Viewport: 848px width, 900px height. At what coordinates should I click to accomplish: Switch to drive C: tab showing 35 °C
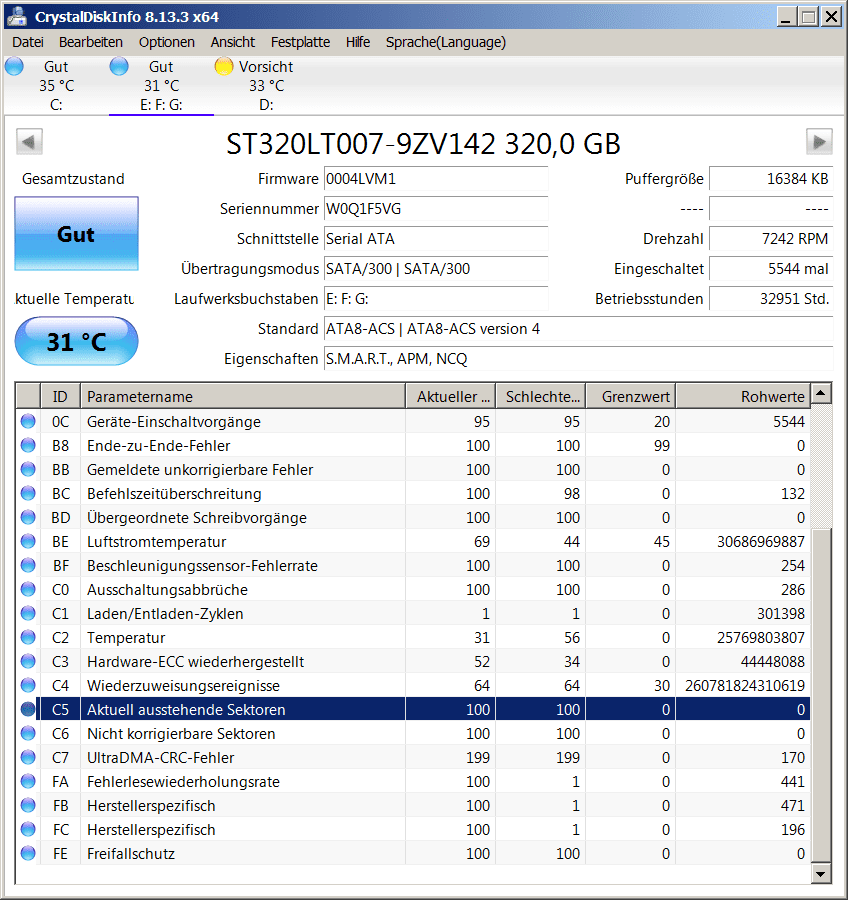coord(56,86)
